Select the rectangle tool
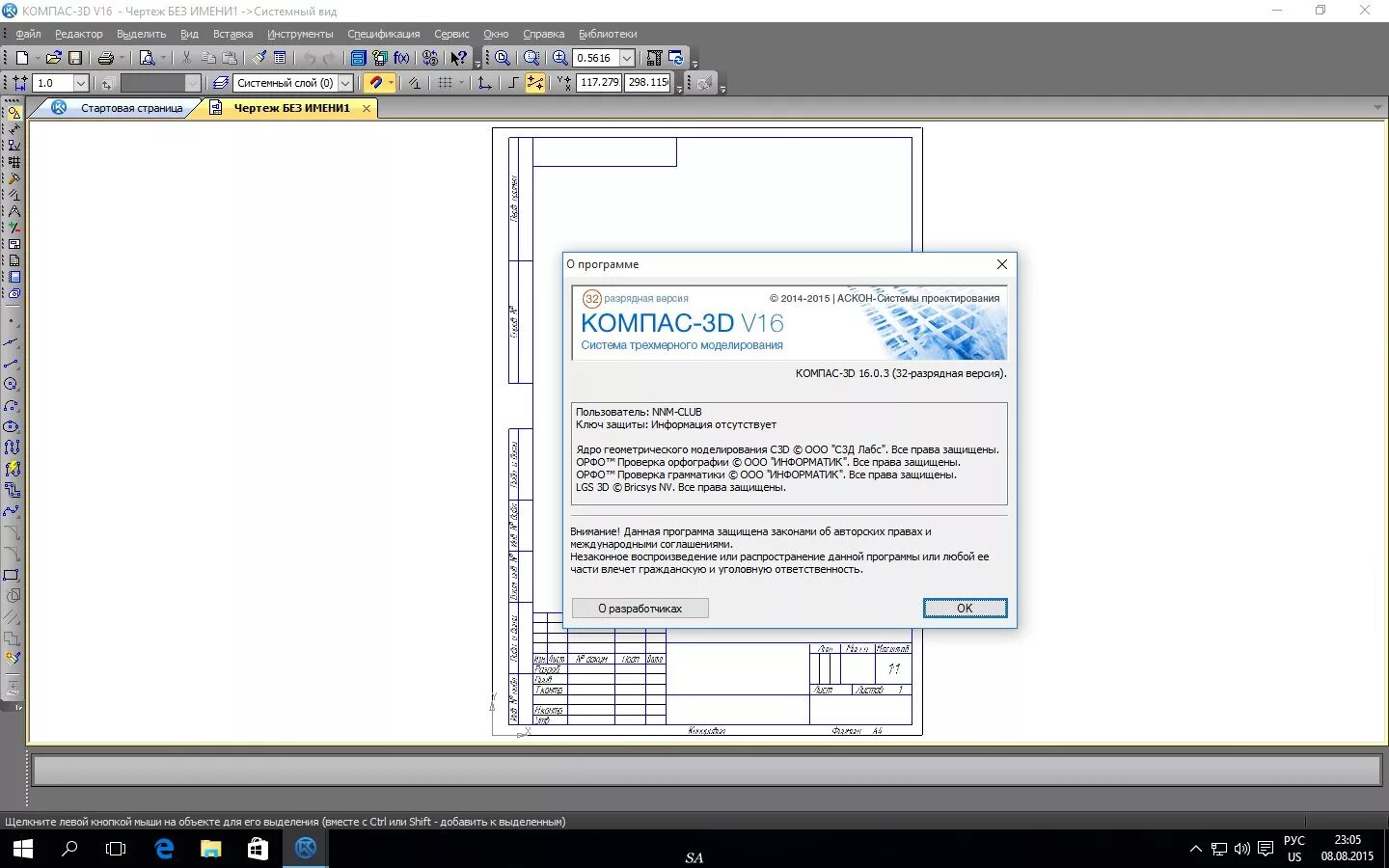 pos(11,575)
